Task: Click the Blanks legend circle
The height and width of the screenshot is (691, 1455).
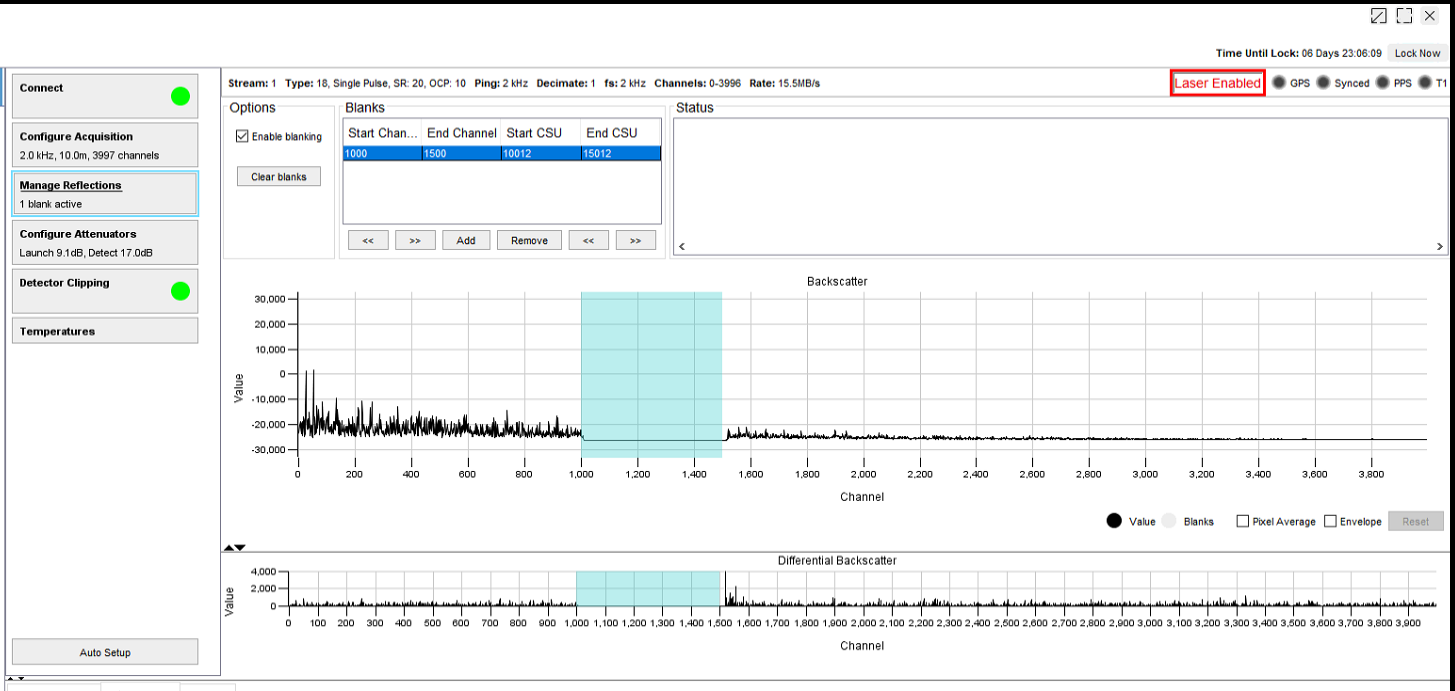Action: pos(1169,521)
